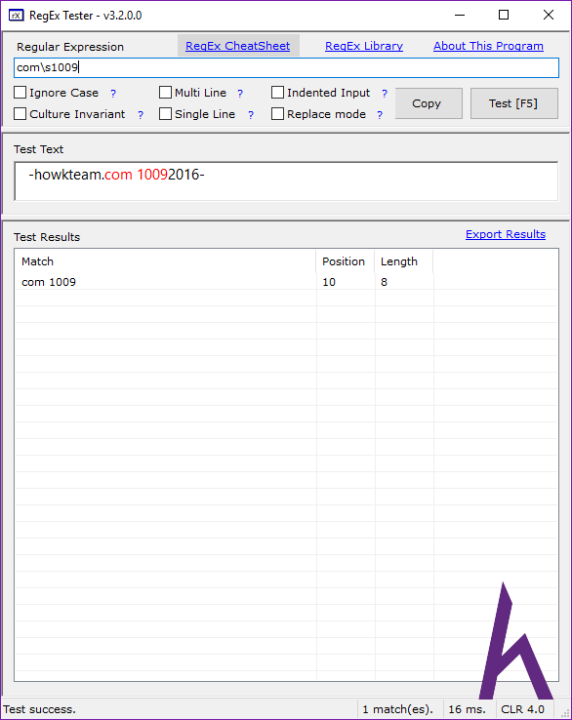Run the Test [F5] button

tap(514, 103)
